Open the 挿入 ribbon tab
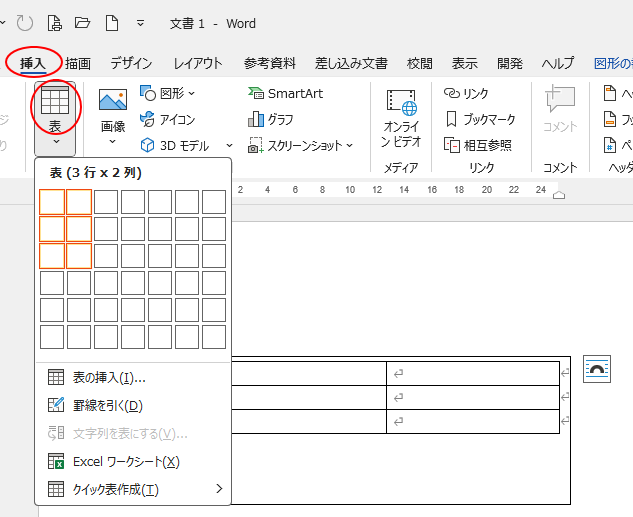 33,63
